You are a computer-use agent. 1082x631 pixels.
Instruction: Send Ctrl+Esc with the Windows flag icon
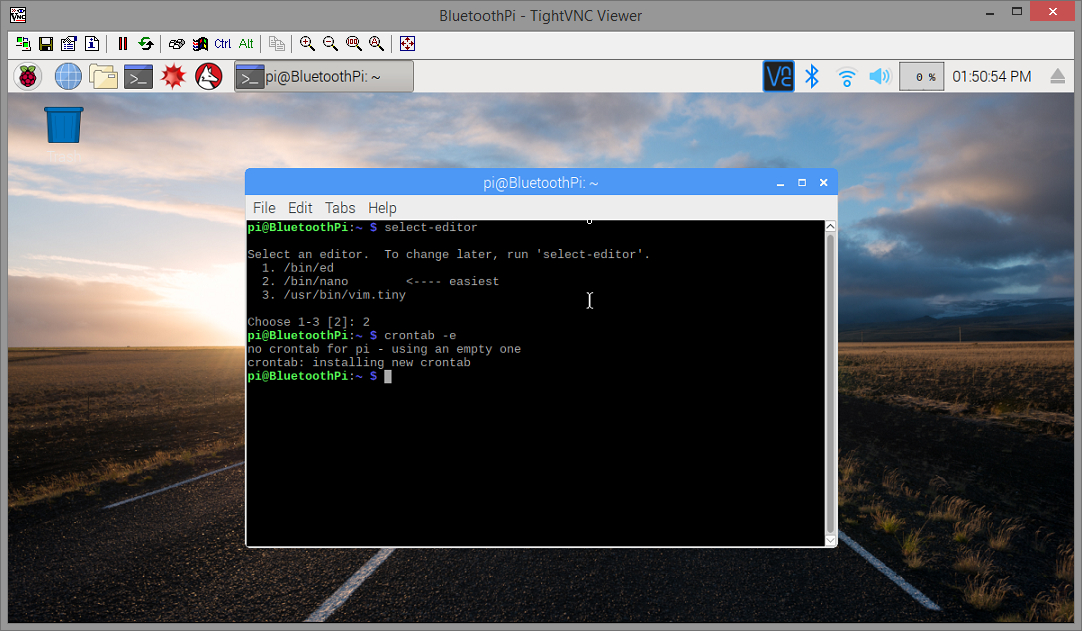pos(200,43)
